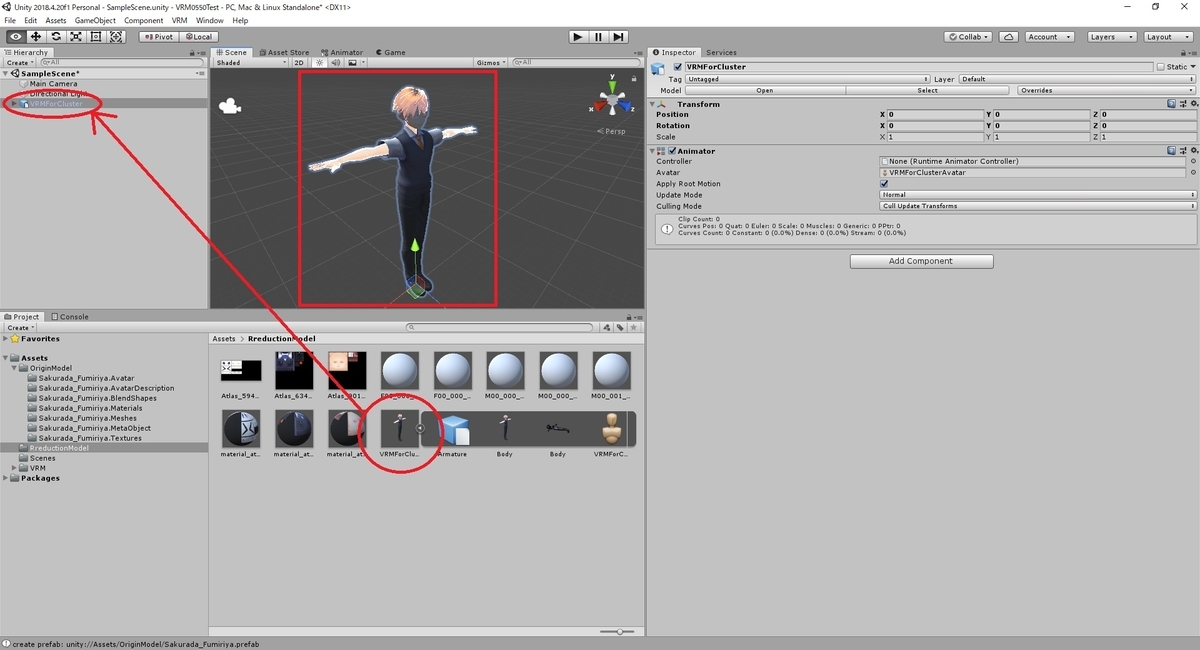The width and height of the screenshot is (1200, 650).
Task: Click the Play button
Action: (578, 37)
